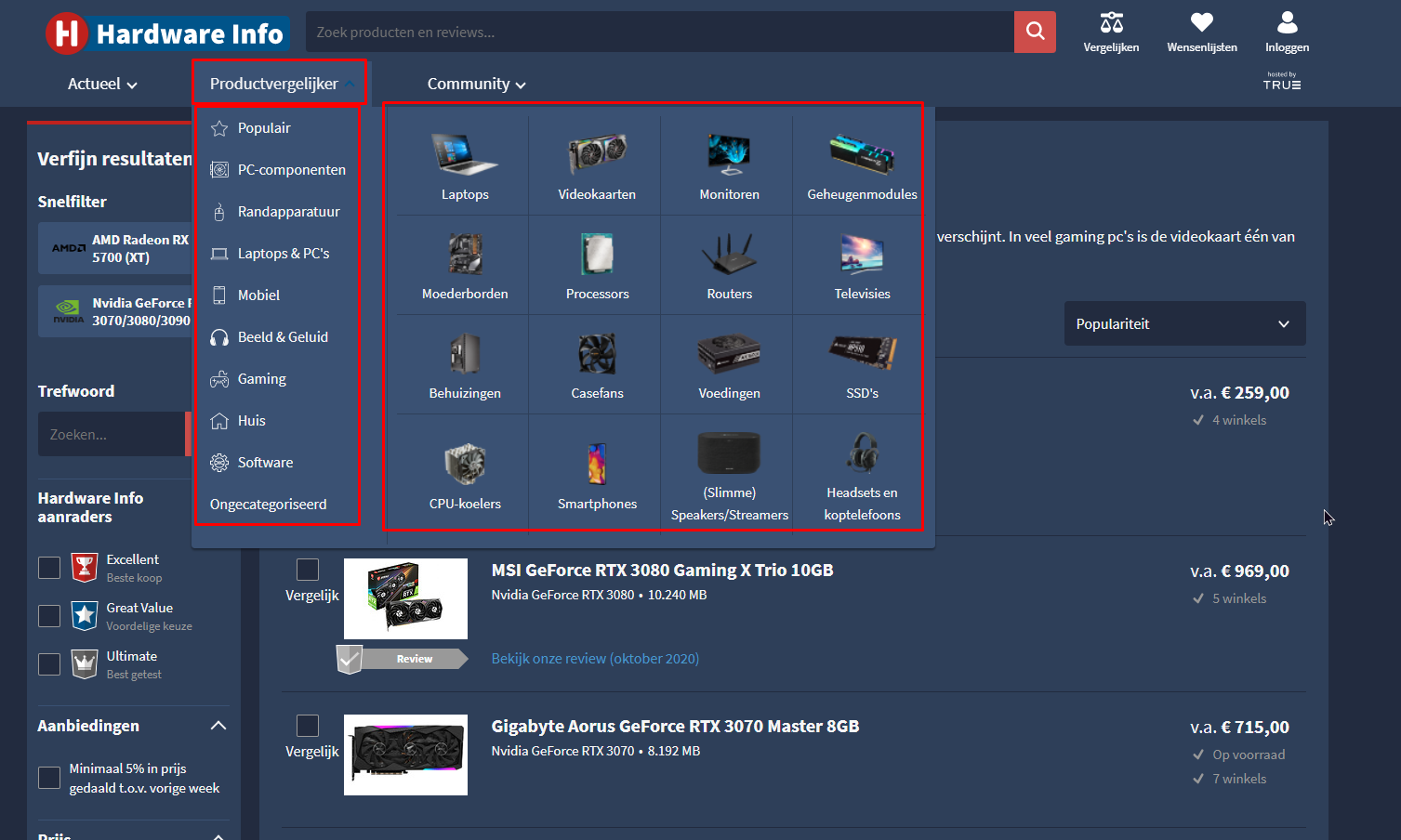Select Randapparatuur in the category menu
The width and height of the screenshot is (1401, 840).
pos(277,212)
